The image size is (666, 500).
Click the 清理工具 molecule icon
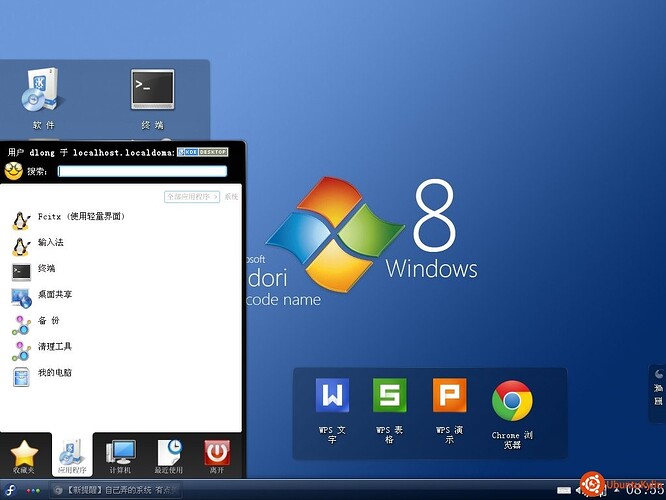[21, 351]
